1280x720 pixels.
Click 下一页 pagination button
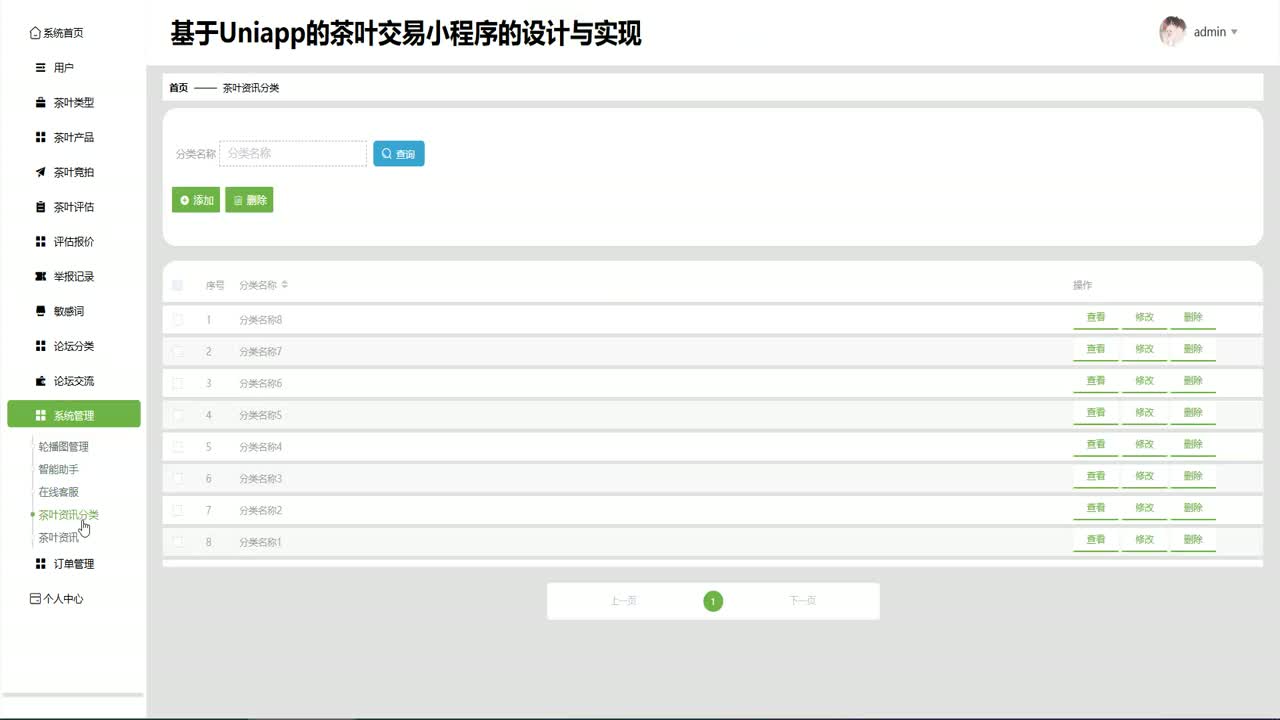802,601
